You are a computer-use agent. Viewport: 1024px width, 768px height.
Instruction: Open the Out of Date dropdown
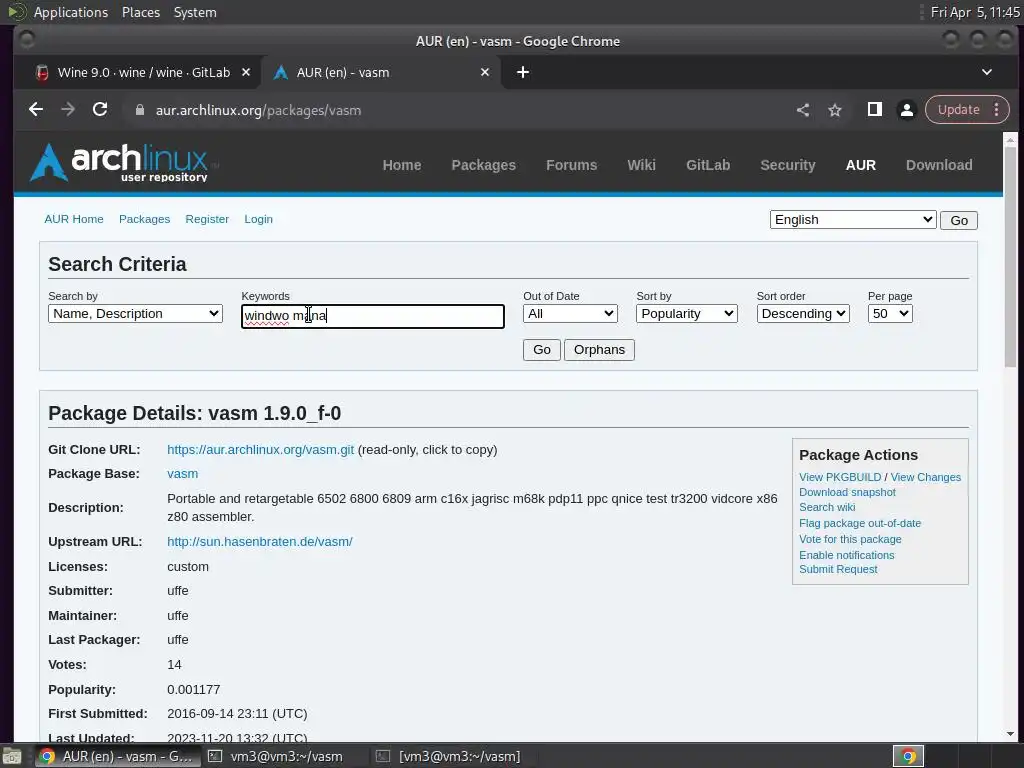pyautogui.click(x=570, y=314)
